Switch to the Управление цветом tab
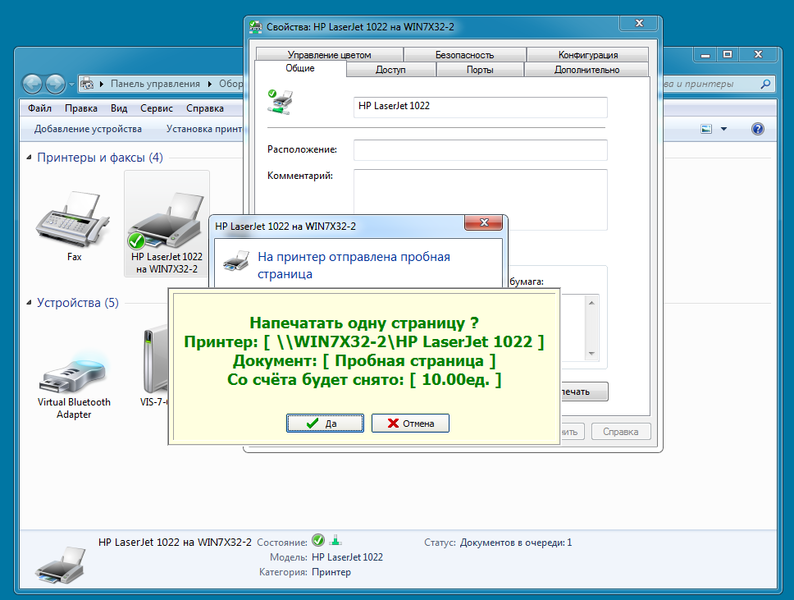The image size is (794, 600). click(x=329, y=54)
